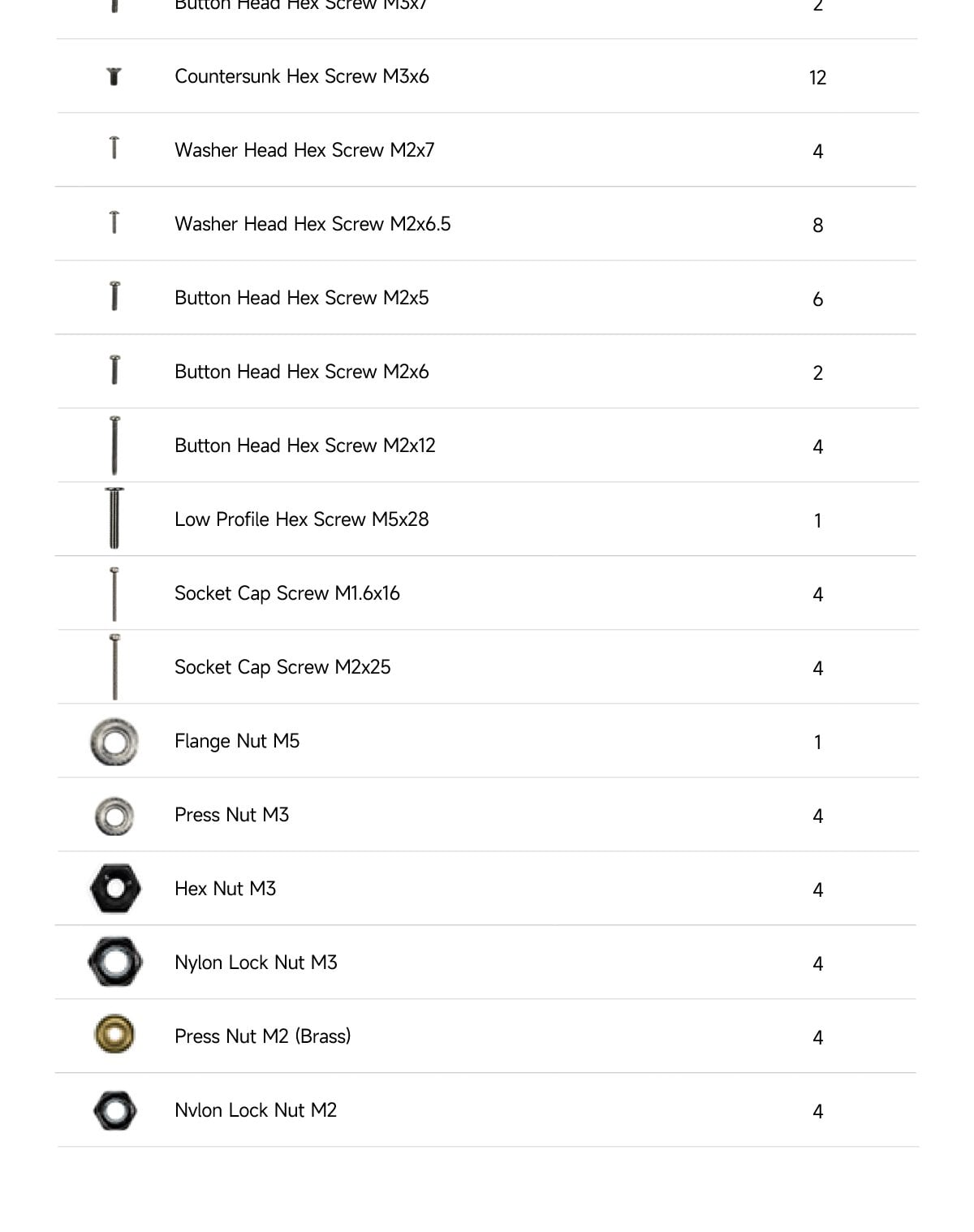Select the Socket Cap Screw M2x25 image
This screenshot has width=974, height=1232.
pyautogui.click(x=114, y=666)
